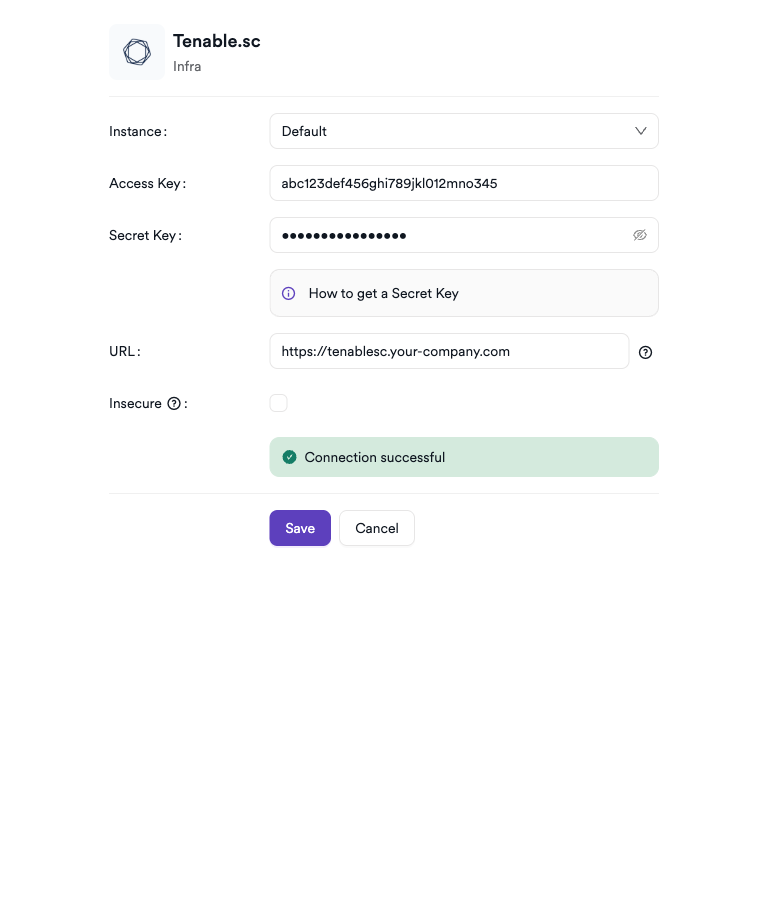Open How to get a Secret Key guide

(x=384, y=293)
